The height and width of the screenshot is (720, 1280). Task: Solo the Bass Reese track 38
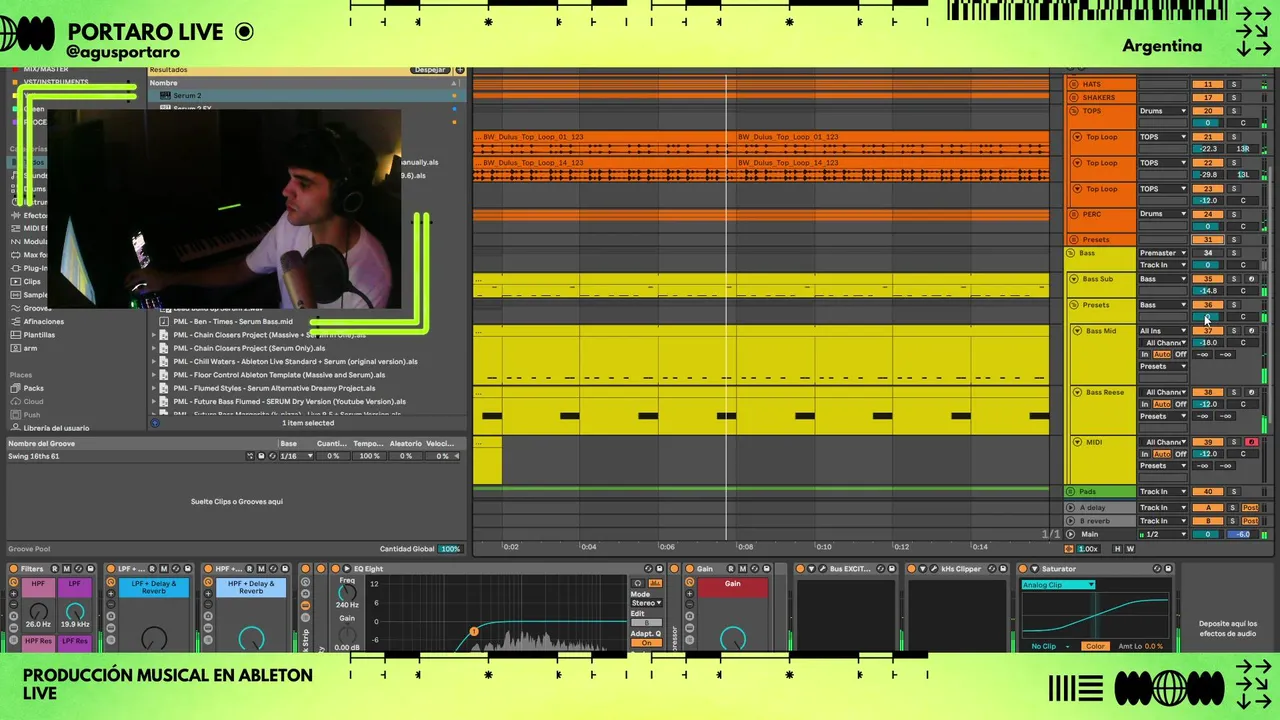pyautogui.click(x=1233, y=393)
